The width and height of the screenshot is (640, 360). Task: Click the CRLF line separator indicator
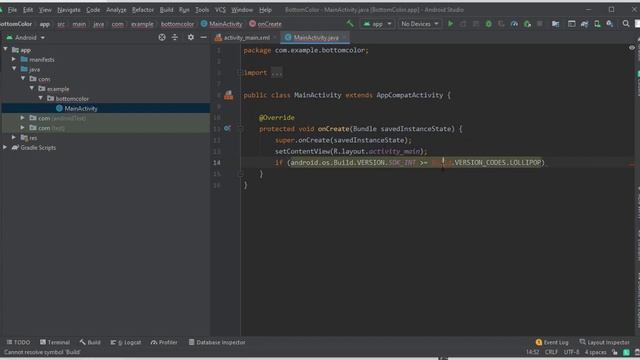(551, 352)
